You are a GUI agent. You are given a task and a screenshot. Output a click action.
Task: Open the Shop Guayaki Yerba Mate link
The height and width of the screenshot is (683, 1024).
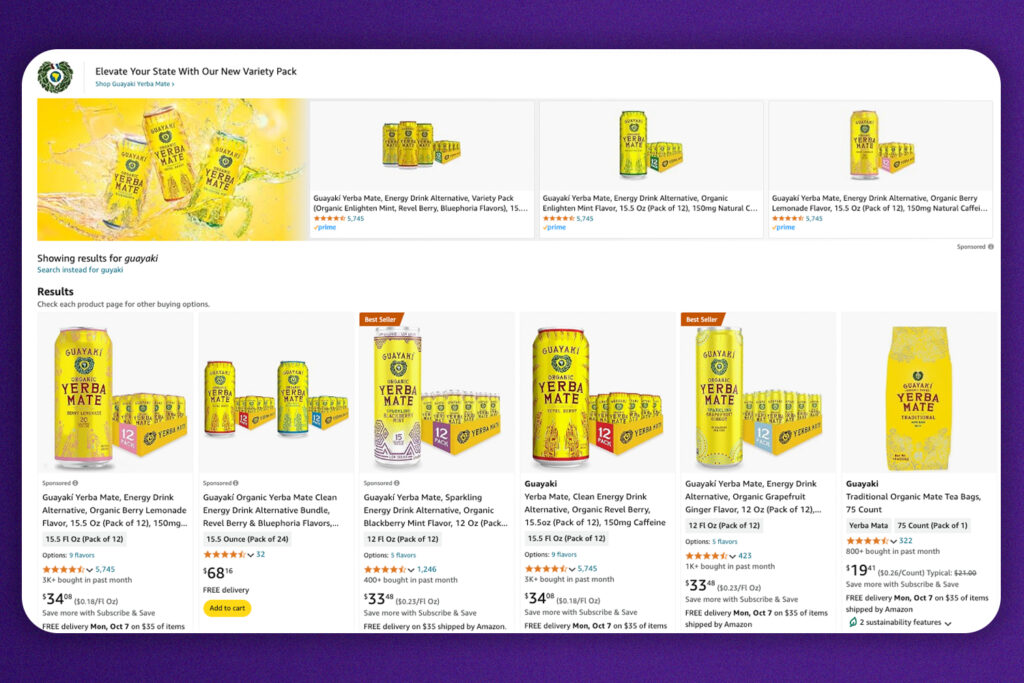pos(135,84)
